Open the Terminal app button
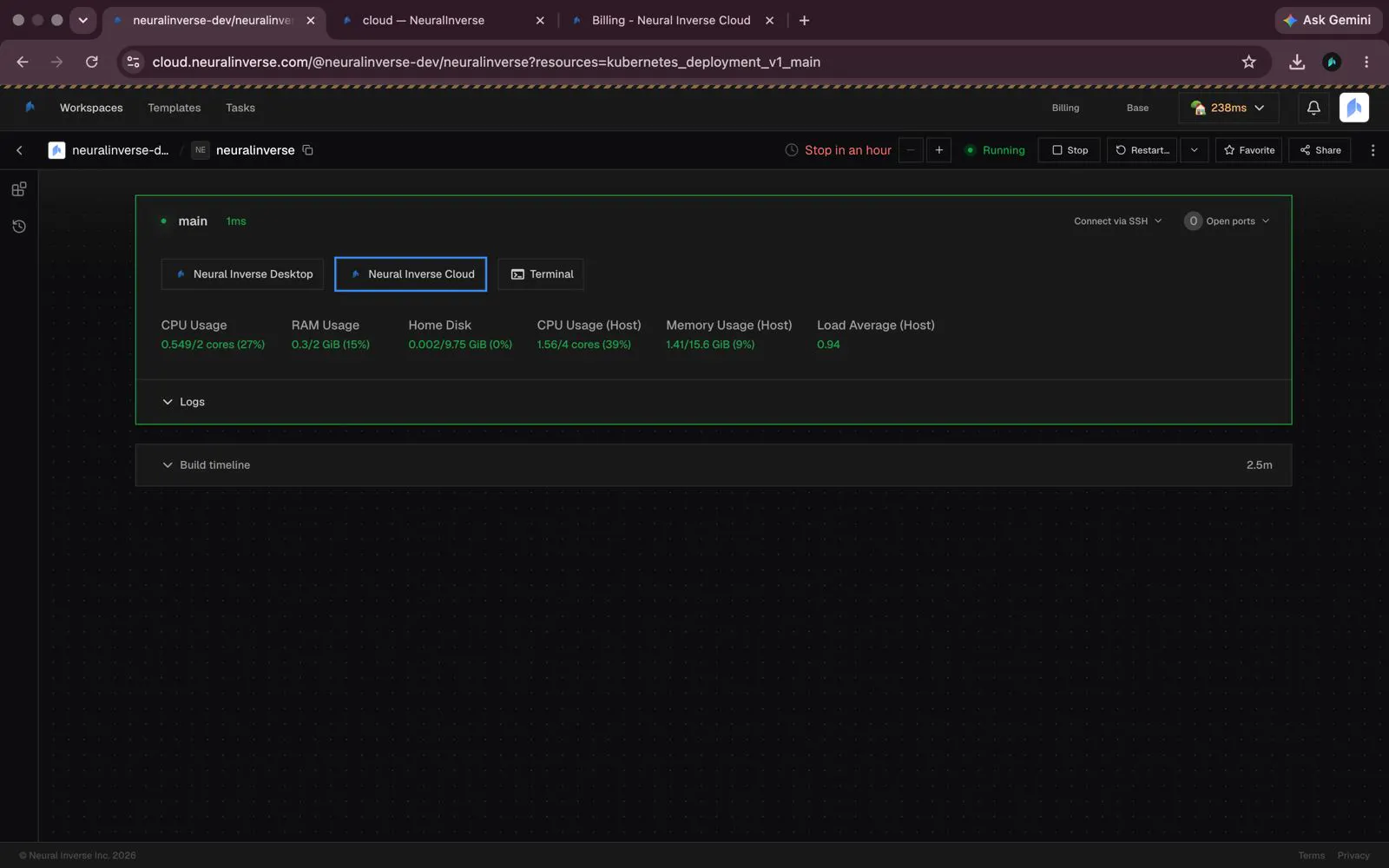This screenshot has height=868, width=1389. coord(541,274)
